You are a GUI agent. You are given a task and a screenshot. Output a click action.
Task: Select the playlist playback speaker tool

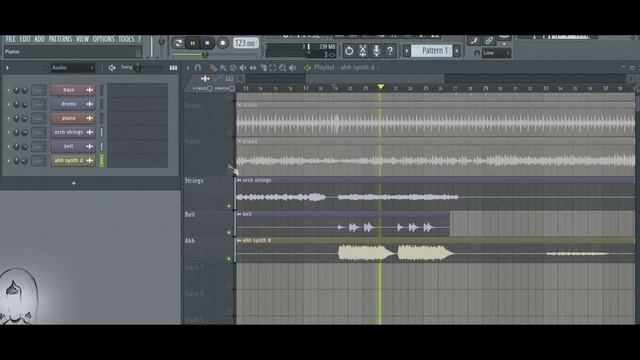[x=292, y=68]
